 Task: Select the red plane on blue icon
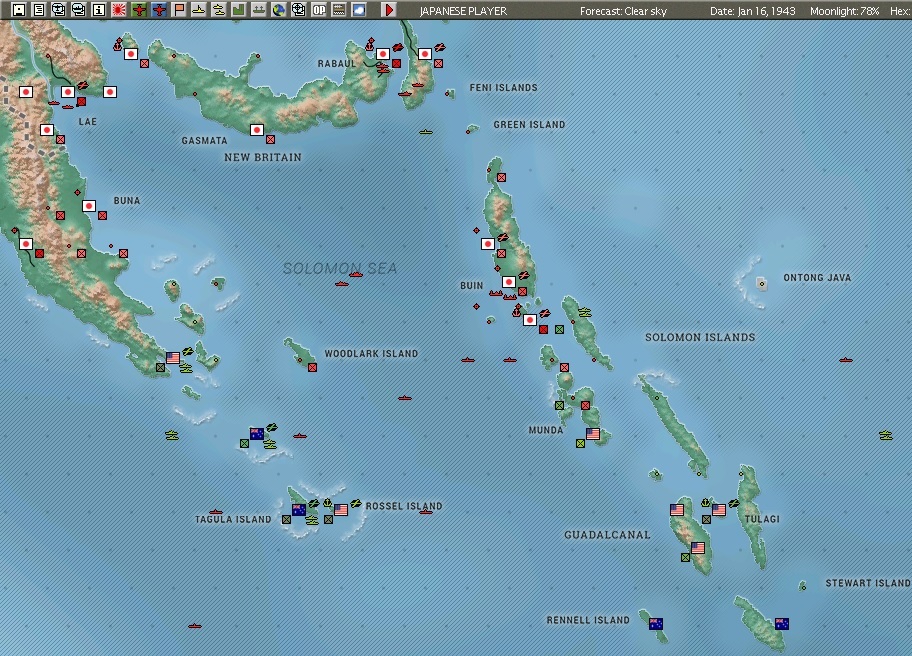[159, 9]
